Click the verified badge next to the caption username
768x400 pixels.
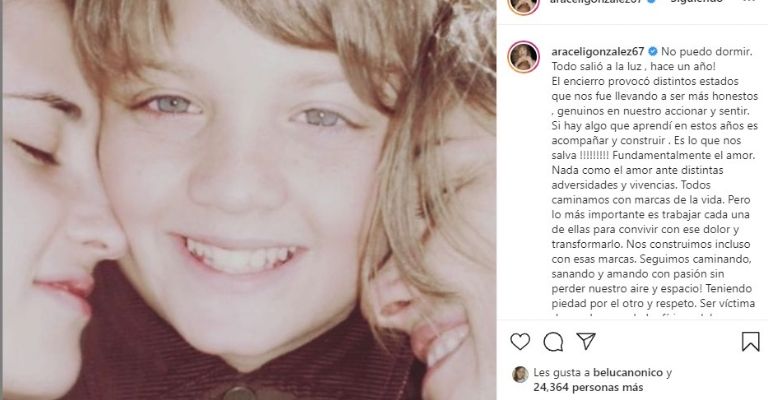pyautogui.click(x=652, y=51)
